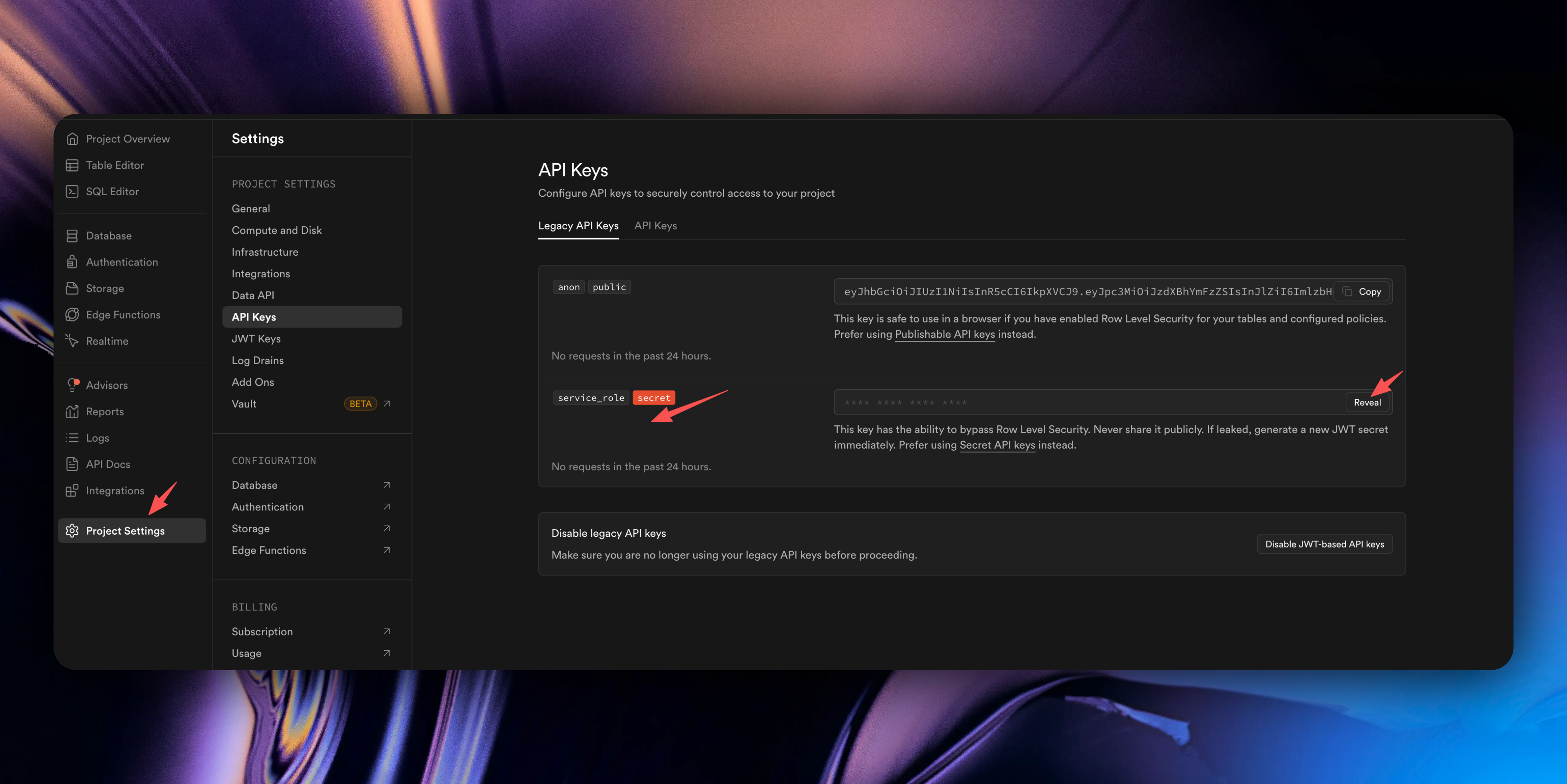Screen dimensions: 1567x784
Task: Select the Legacy API Keys tab
Action: coord(578,226)
